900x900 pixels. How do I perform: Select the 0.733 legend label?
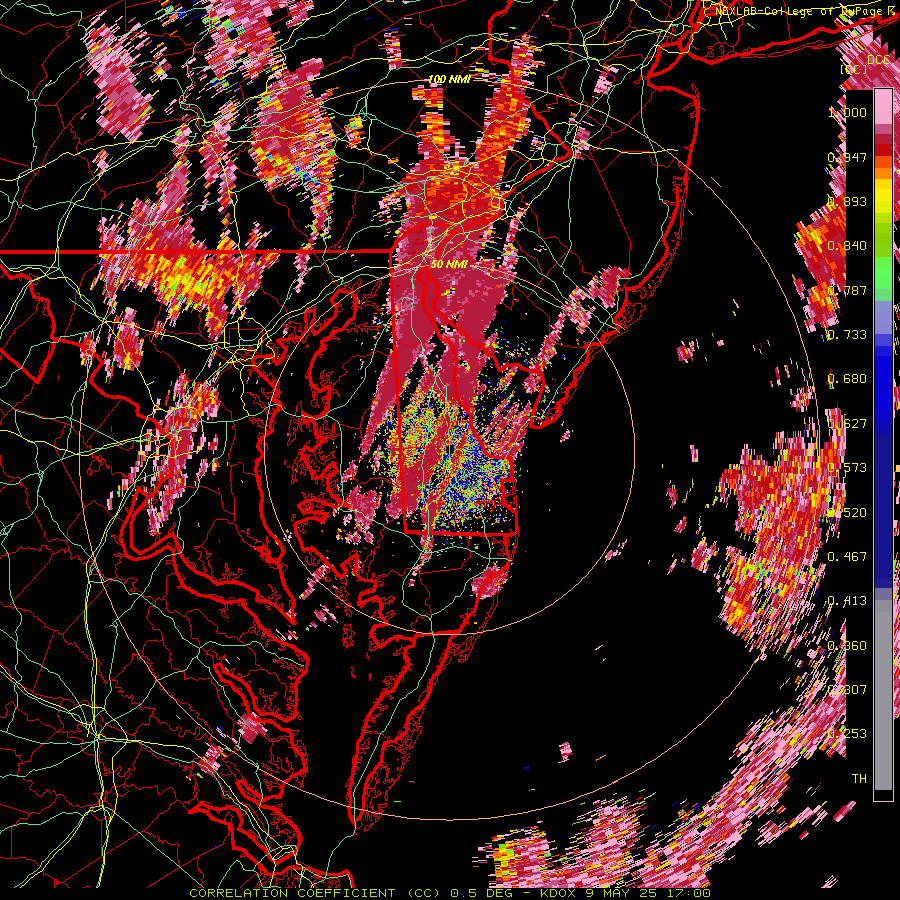click(847, 334)
